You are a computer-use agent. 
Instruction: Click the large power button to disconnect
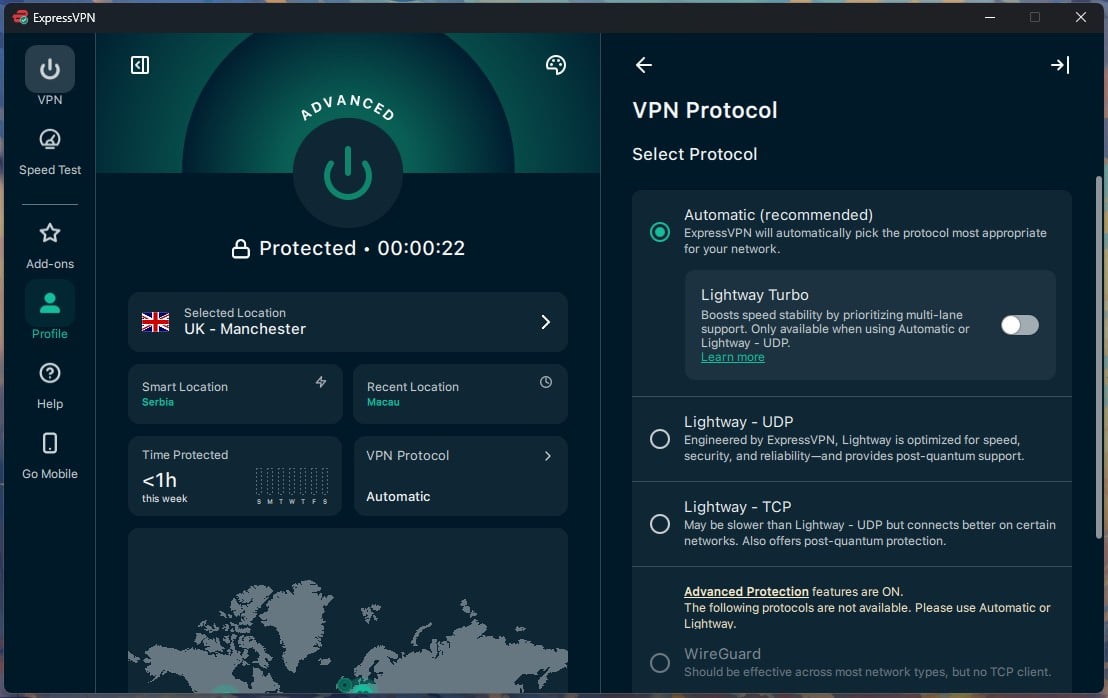348,173
